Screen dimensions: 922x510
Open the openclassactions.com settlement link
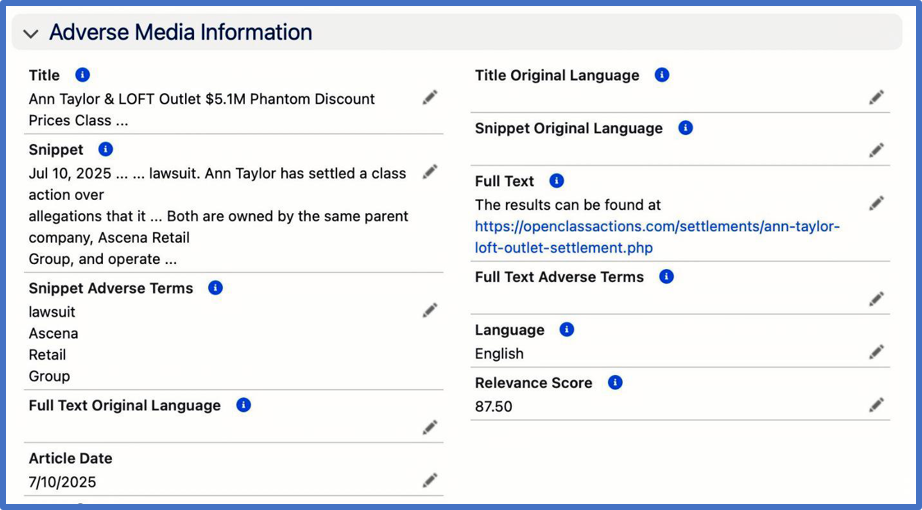(x=657, y=237)
